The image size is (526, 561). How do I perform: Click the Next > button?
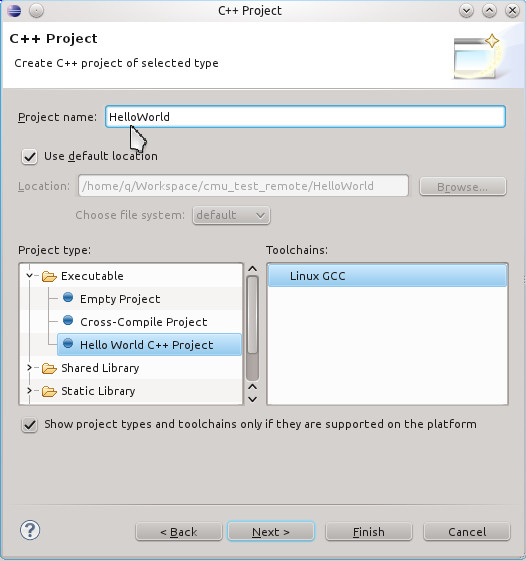[x=271, y=532]
